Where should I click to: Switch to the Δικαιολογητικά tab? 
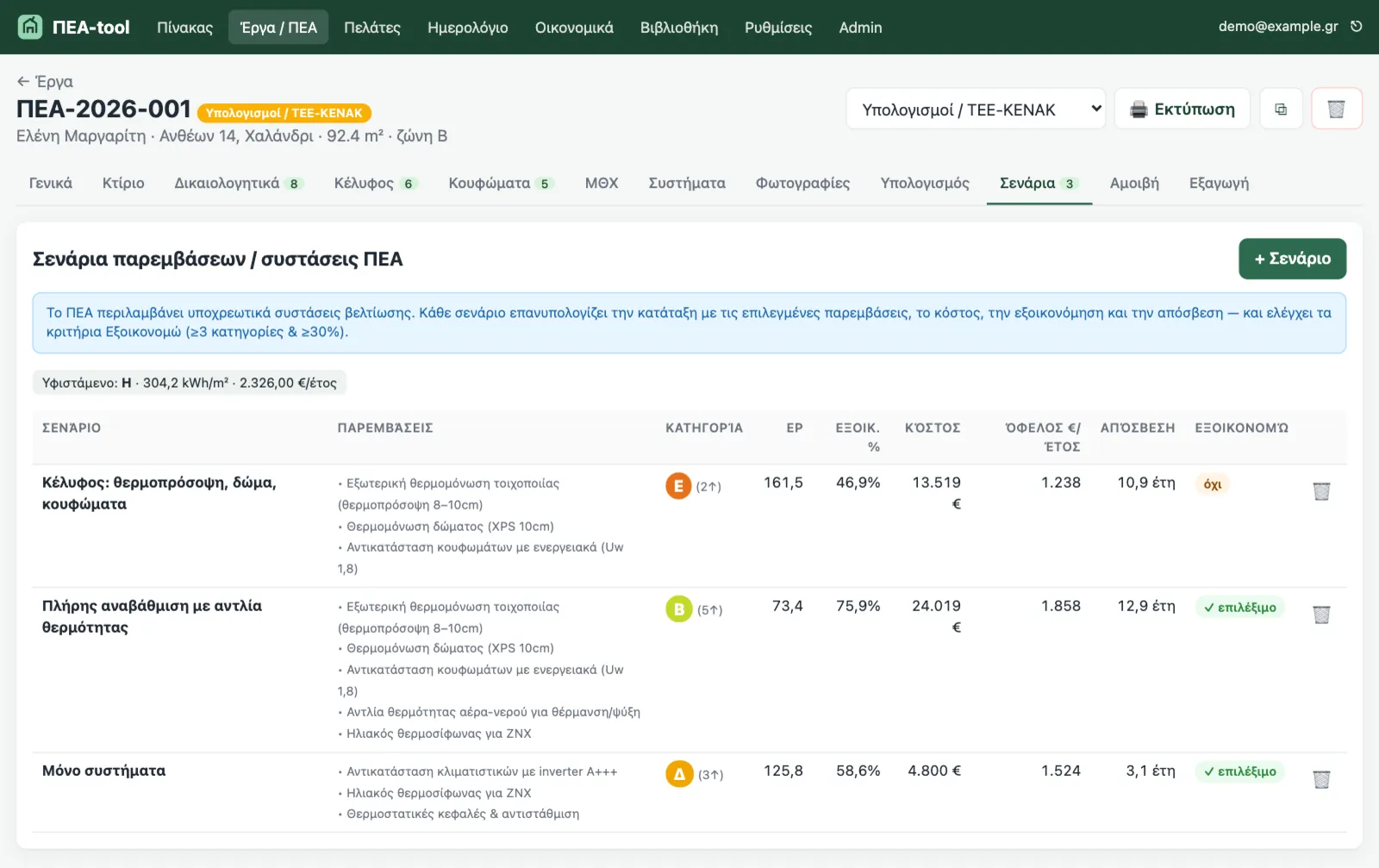pos(239,183)
